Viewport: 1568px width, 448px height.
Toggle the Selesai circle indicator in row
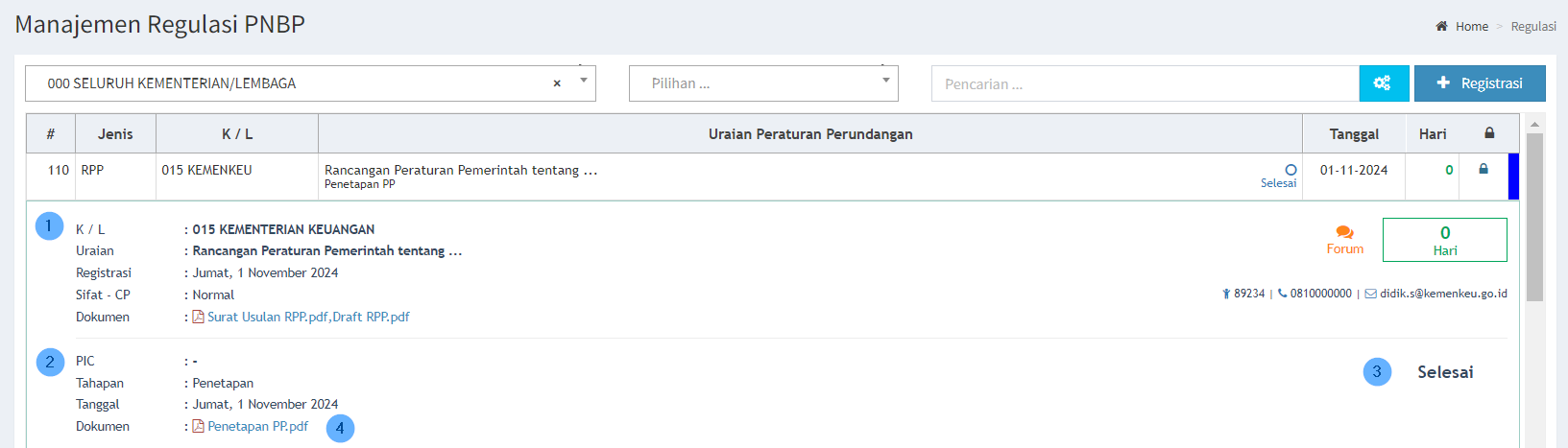[1291, 170]
